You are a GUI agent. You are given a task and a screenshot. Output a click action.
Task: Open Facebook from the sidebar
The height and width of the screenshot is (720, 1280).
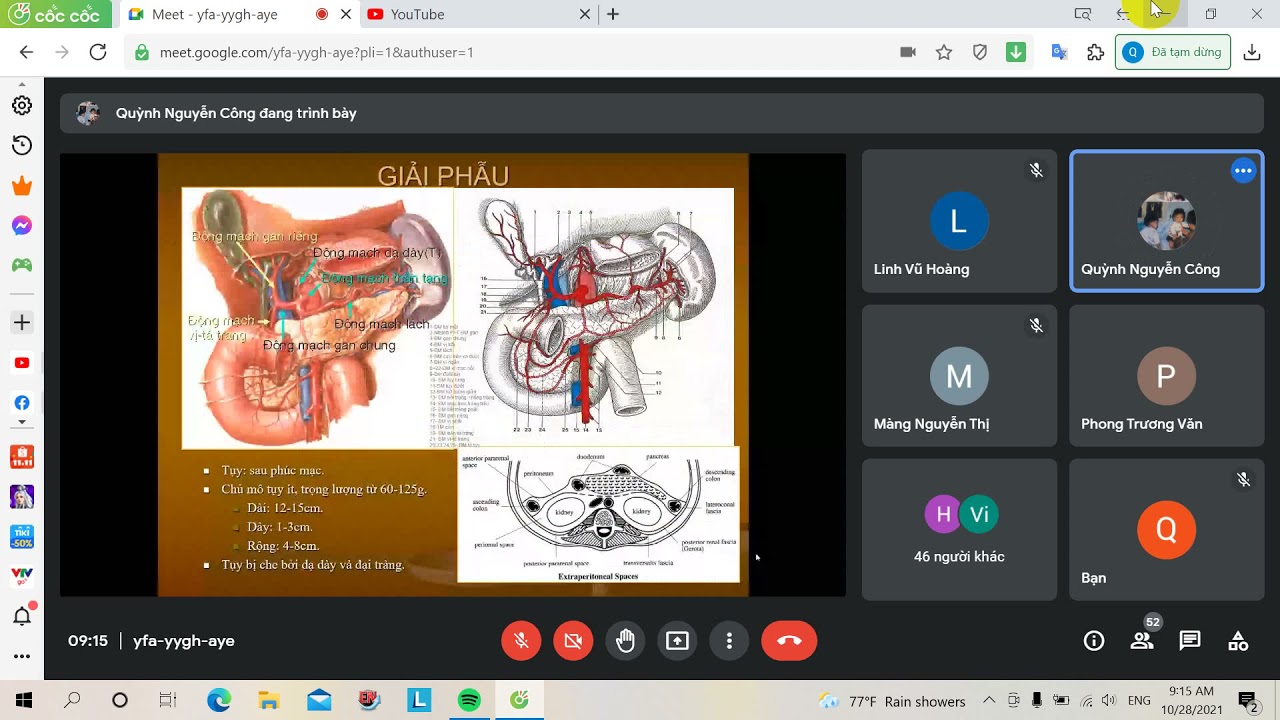pyautogui.click(x=22, y=403)
